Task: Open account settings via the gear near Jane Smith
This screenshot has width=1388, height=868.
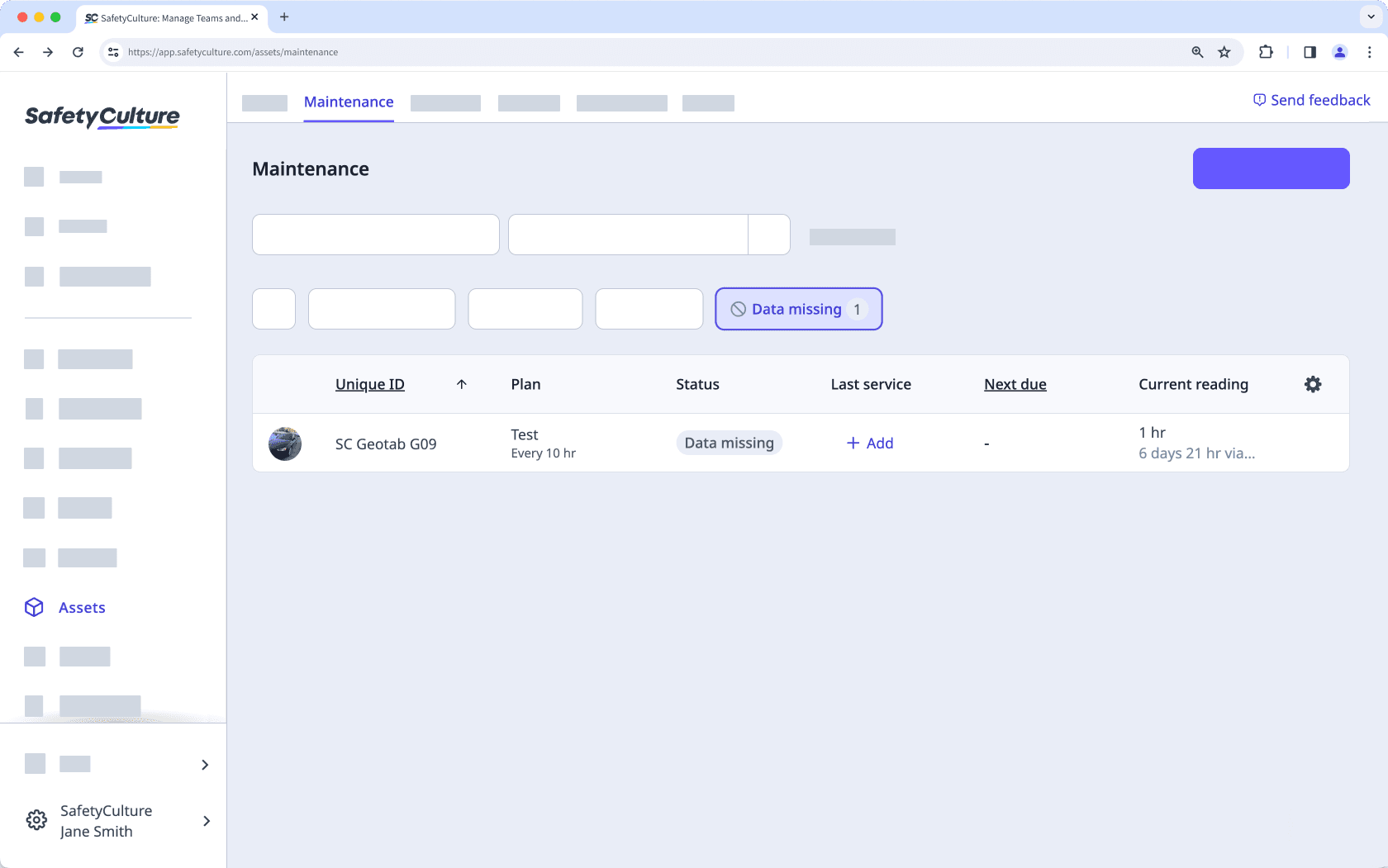Action: point(36,819)
